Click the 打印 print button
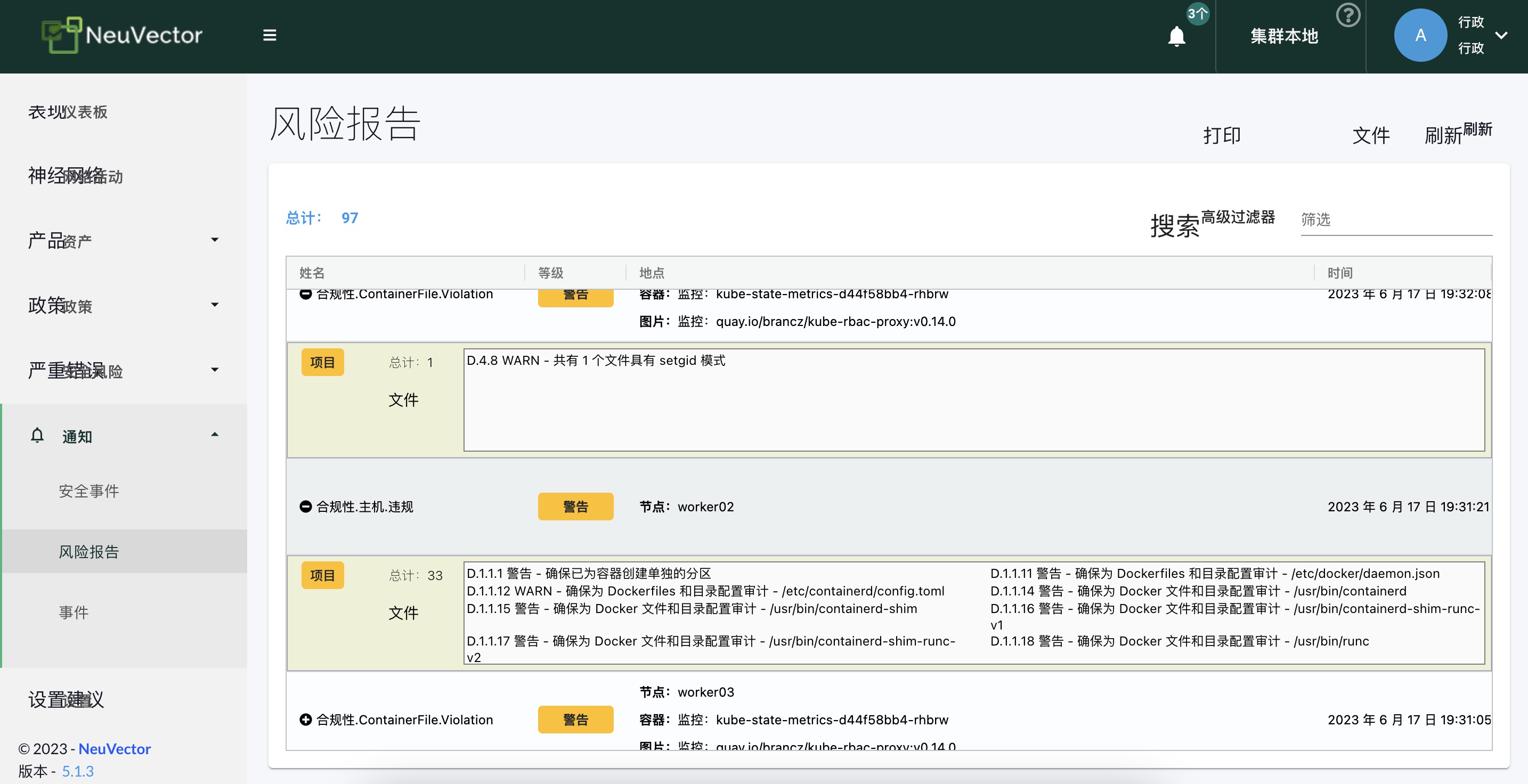The width and height of the screenshot is (1528, 784). click(1222, 135)
